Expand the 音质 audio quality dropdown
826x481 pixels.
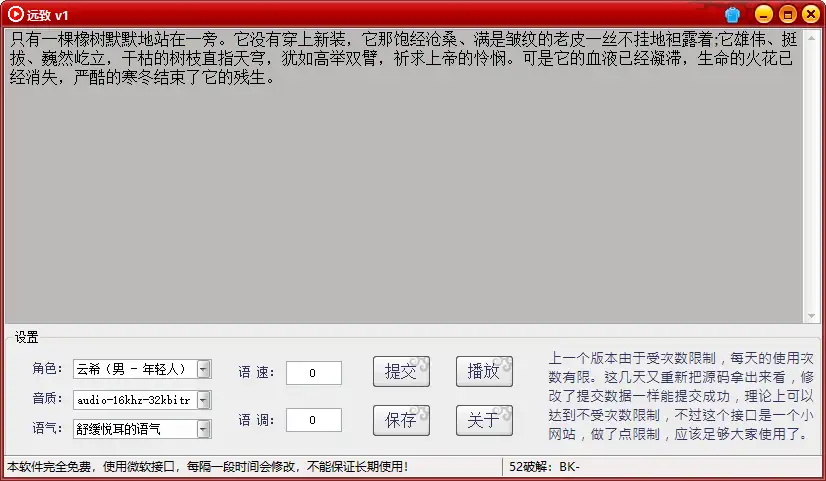click(x=203, y=400)
